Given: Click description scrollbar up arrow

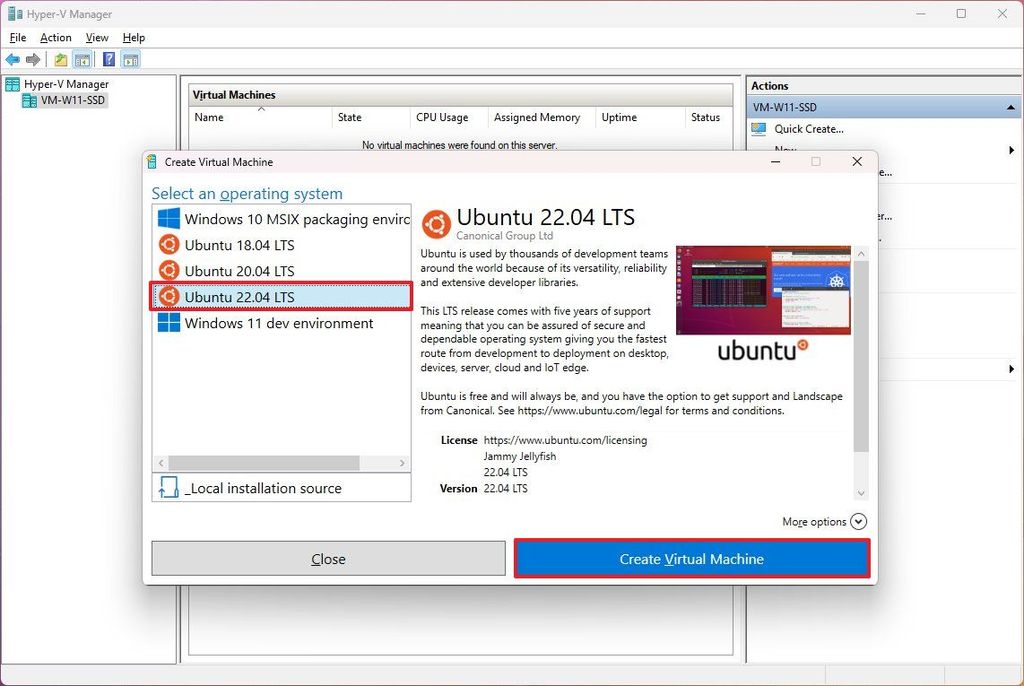Looking at the screenshot, I should tap(861, 253).
